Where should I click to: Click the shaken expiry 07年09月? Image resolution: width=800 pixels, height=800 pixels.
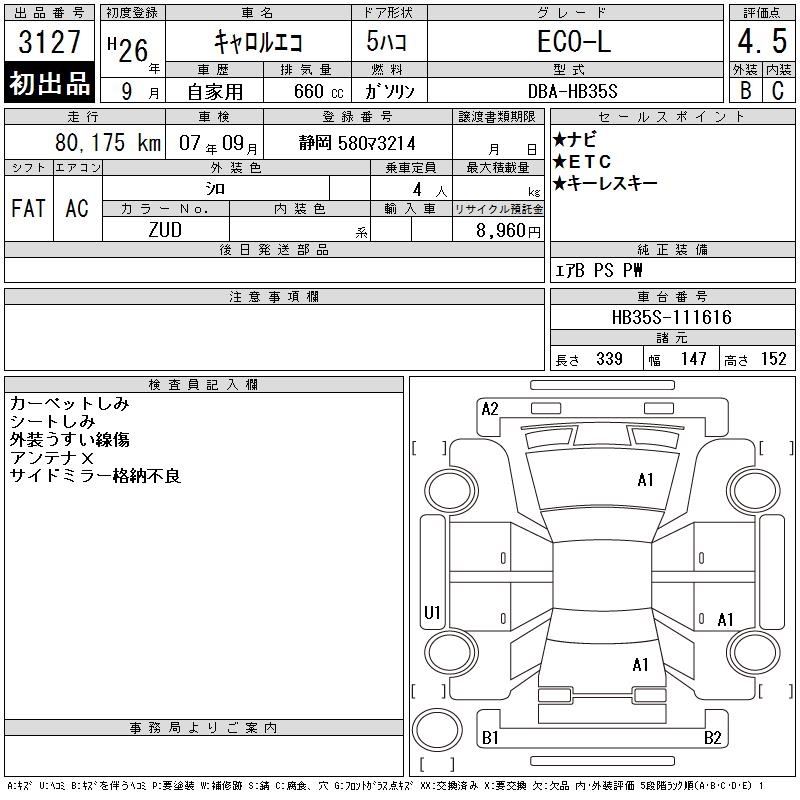pos(218,144)
